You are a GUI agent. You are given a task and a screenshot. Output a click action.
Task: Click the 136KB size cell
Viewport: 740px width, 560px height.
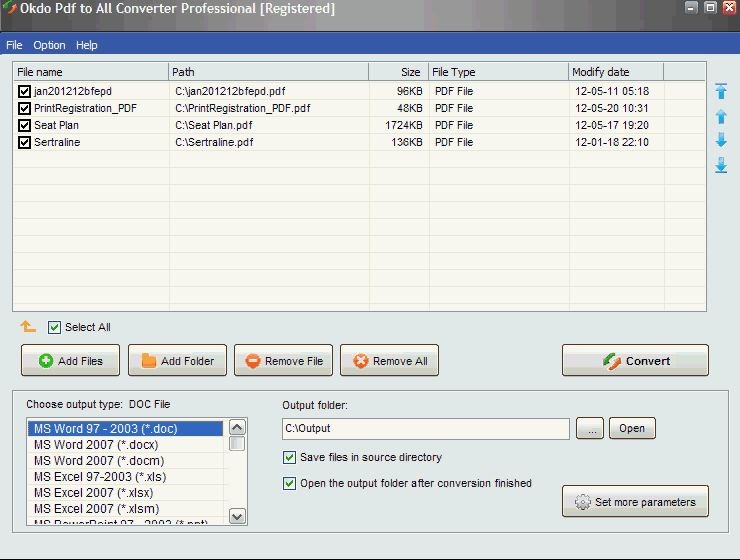407,142
